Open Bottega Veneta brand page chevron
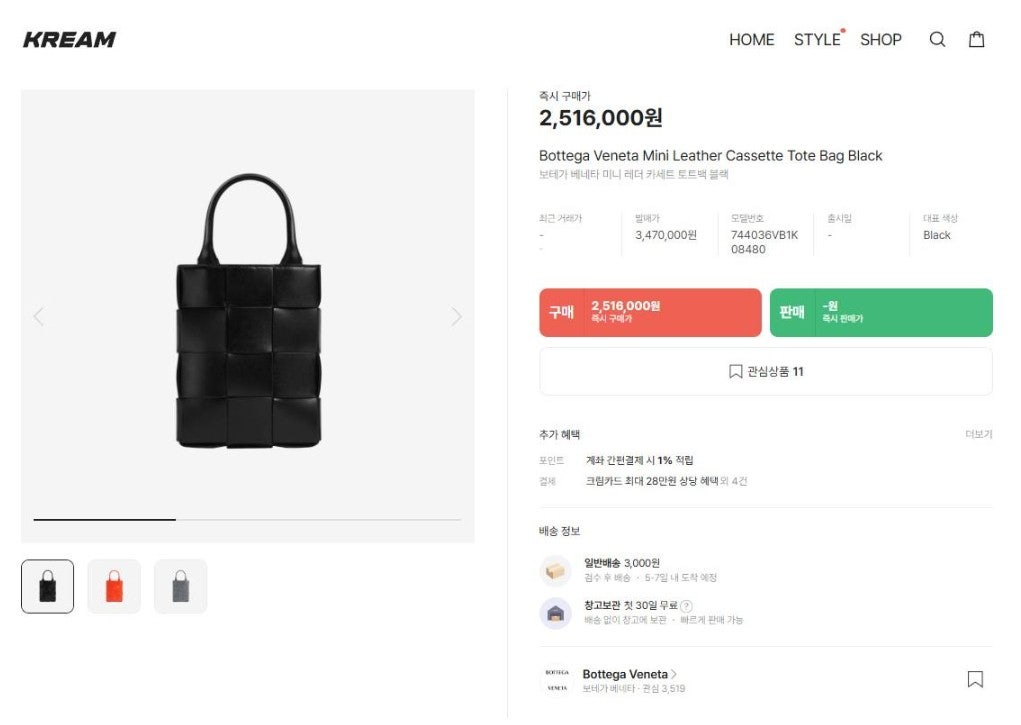 pyautogui.click(x=674, y=674)
